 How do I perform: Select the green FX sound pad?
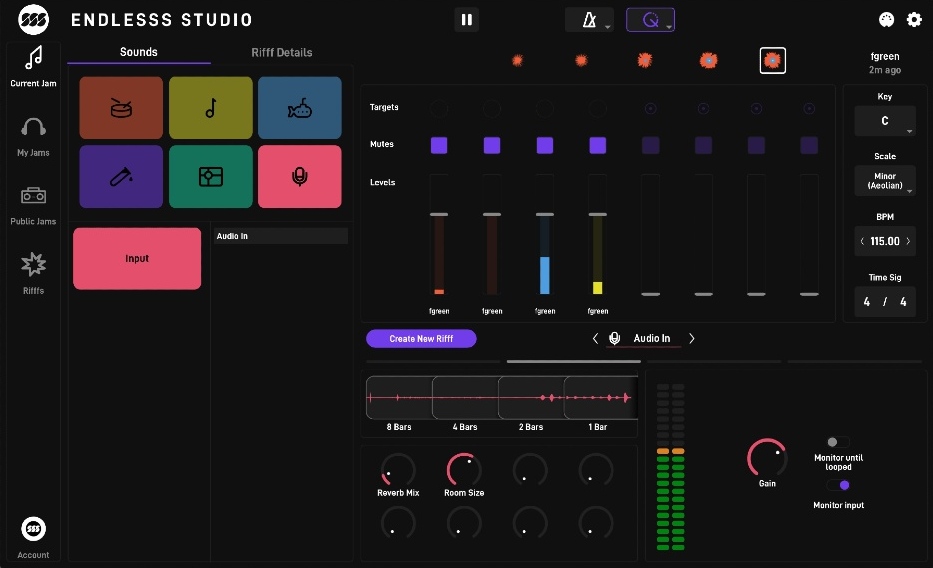point(211,177)
